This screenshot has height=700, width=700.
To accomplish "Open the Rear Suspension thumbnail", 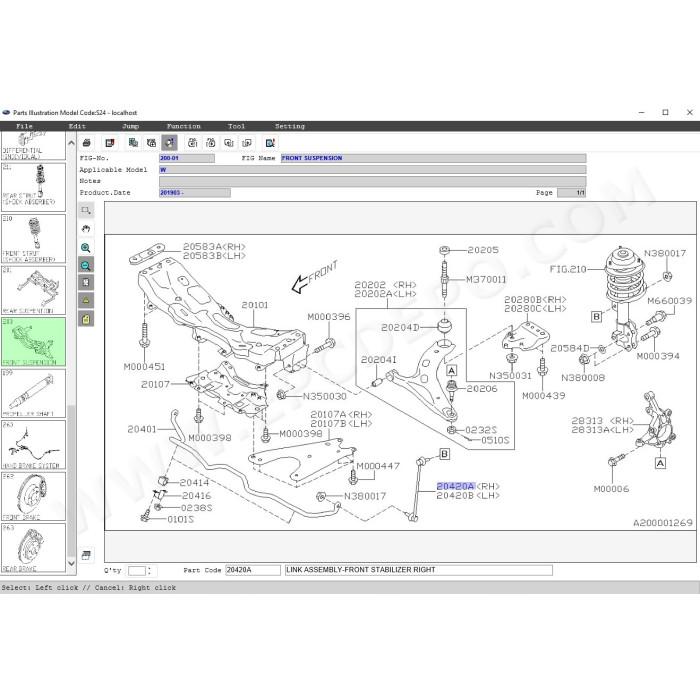I will pos(33,290).
